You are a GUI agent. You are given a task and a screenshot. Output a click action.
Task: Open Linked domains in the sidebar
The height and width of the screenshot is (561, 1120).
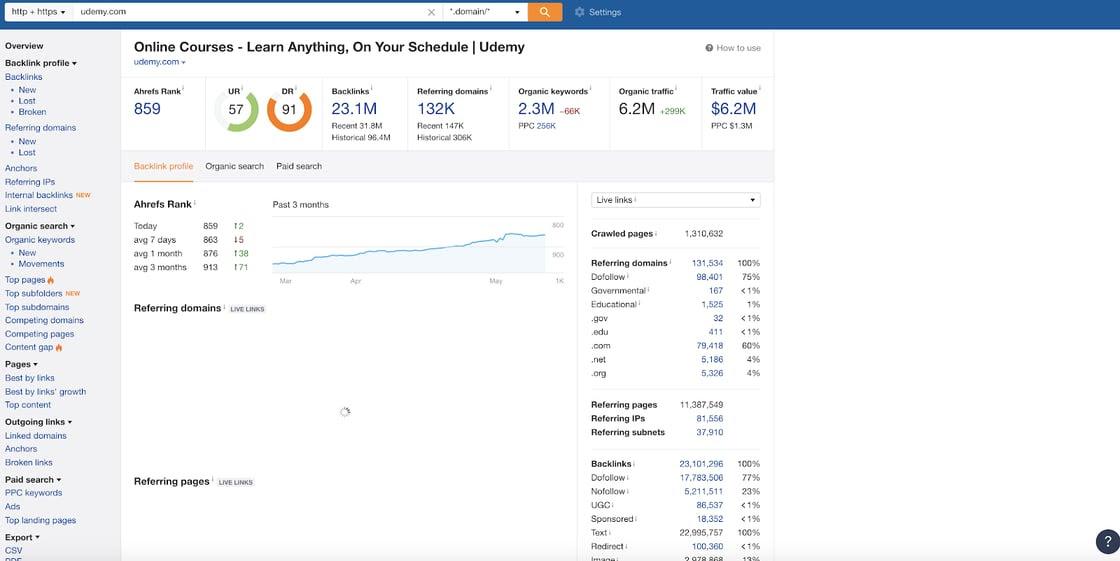point(36,436)
